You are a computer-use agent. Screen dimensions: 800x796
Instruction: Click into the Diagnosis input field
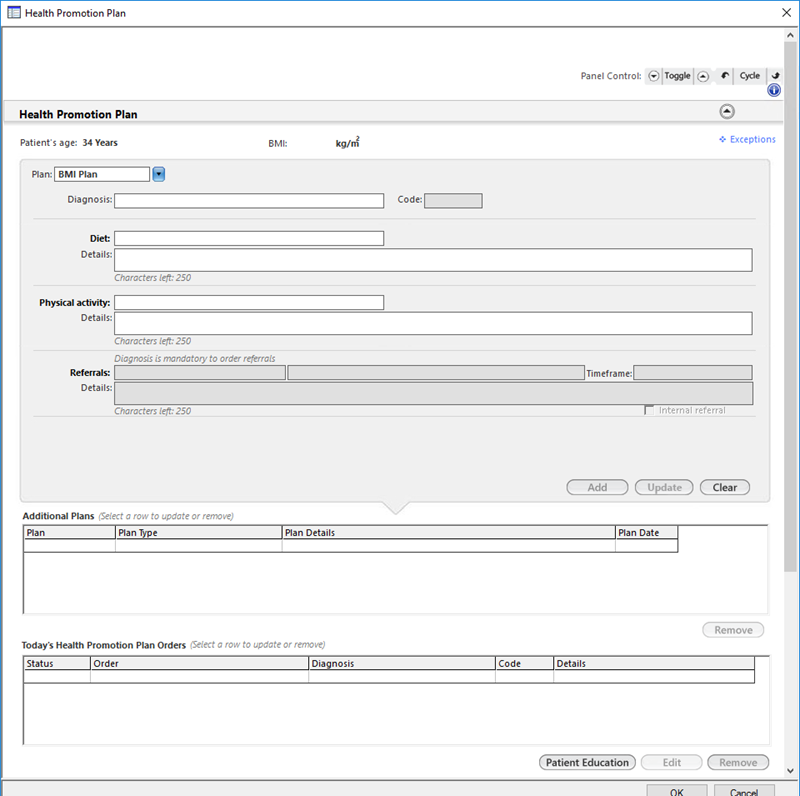click(249, 201)
